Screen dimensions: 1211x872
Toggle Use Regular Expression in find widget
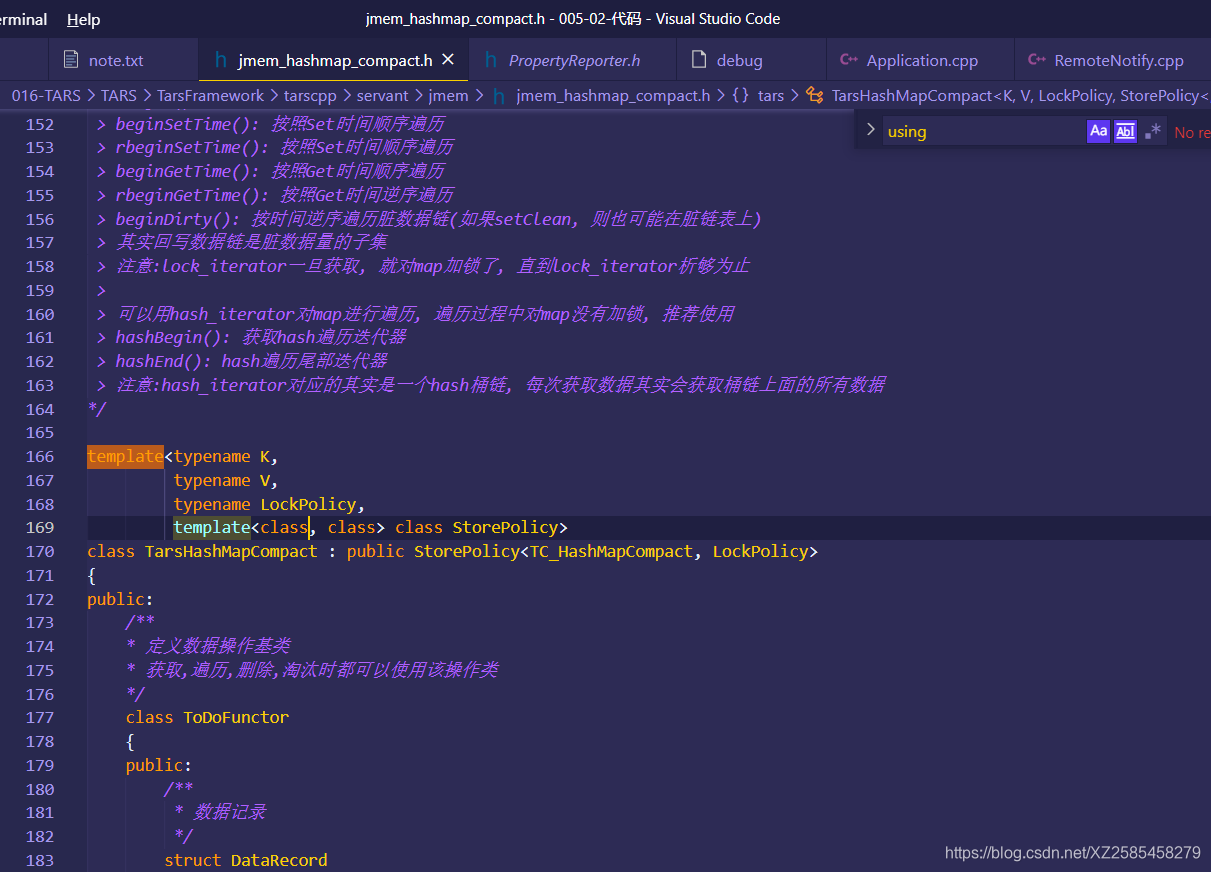pos(1154,131)
